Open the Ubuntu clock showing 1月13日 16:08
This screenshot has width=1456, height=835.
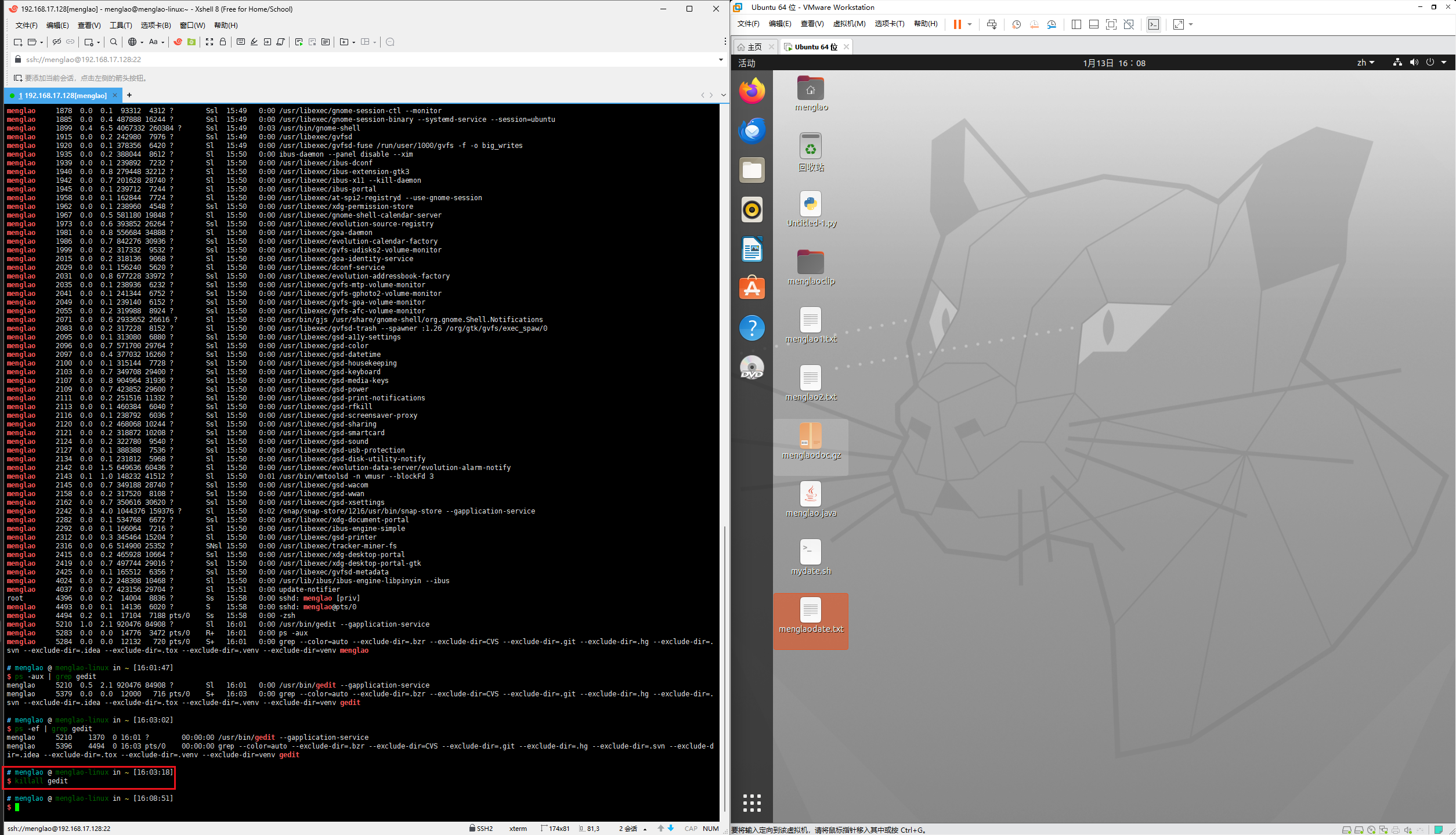[1114, 63]
